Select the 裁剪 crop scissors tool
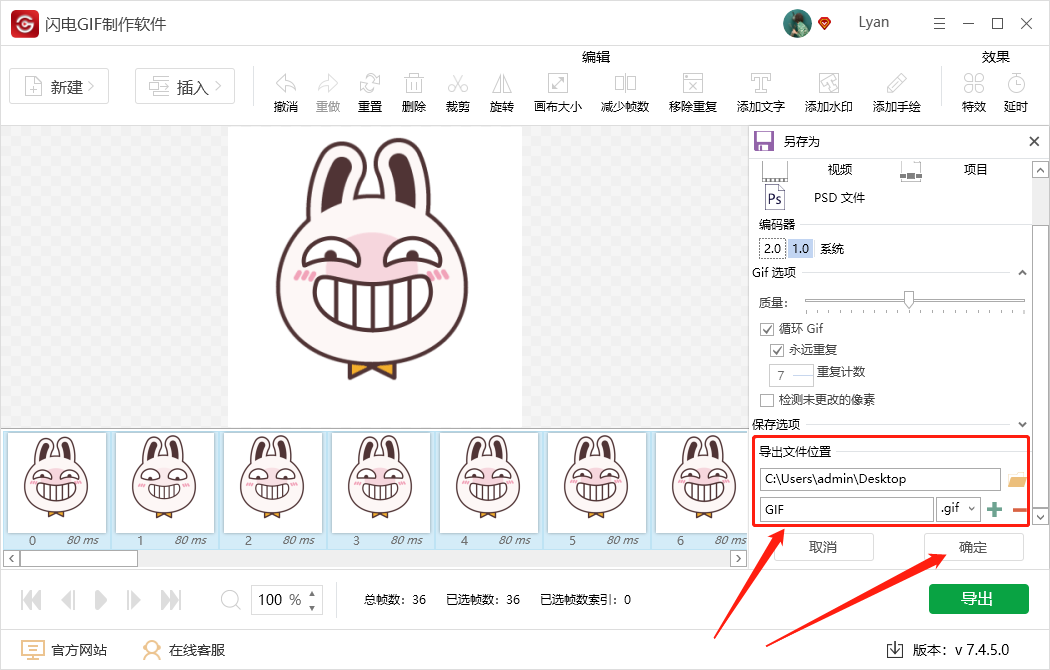The image size is (1050, 670). (x=458, y=84)
